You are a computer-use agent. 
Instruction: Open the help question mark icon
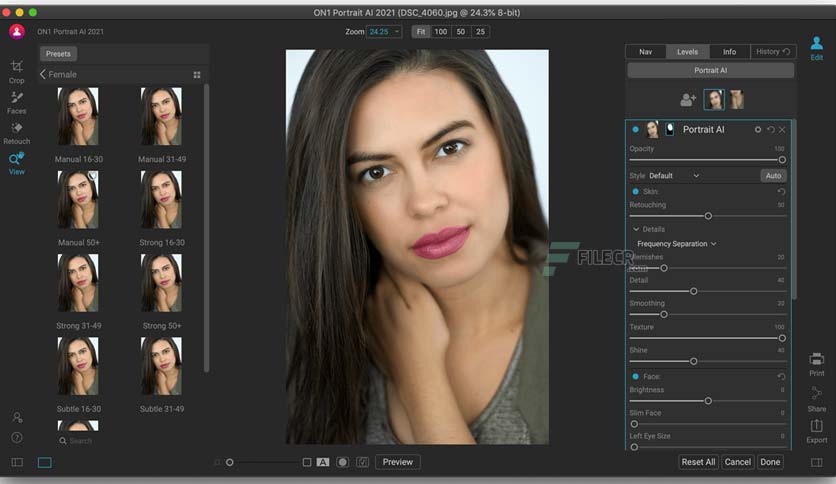point(17,438)
